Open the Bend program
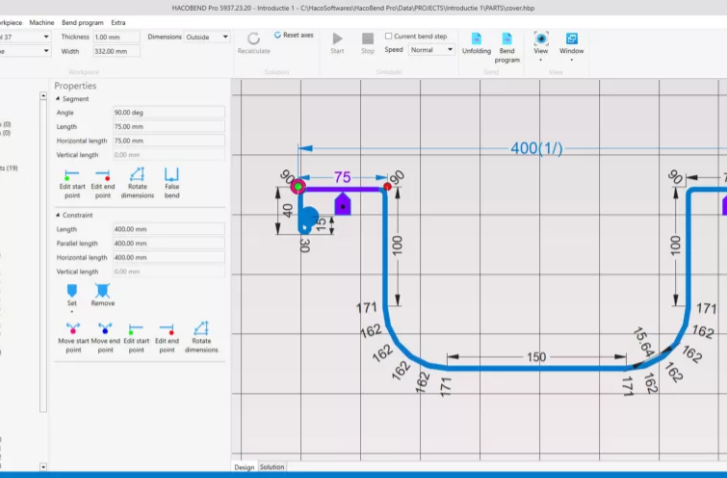 coord(507,44)
